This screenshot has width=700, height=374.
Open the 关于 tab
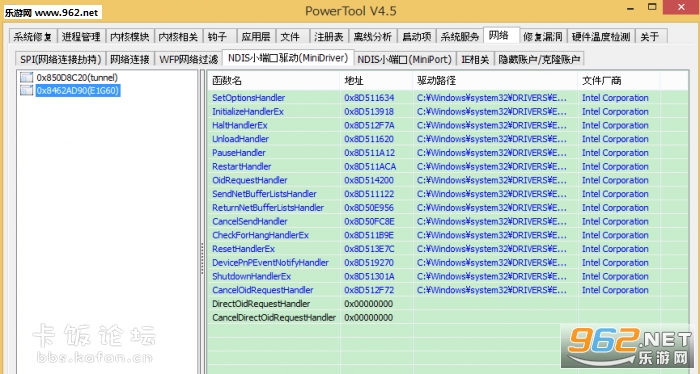point(651,37)
